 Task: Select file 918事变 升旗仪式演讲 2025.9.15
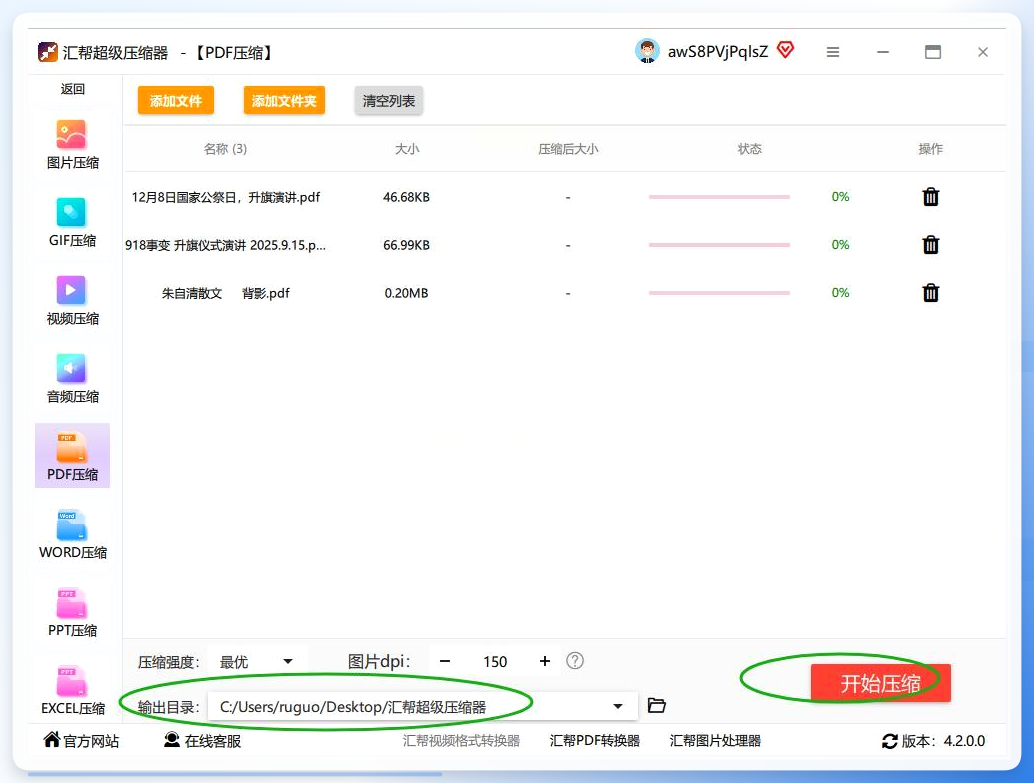pos(226,245)
